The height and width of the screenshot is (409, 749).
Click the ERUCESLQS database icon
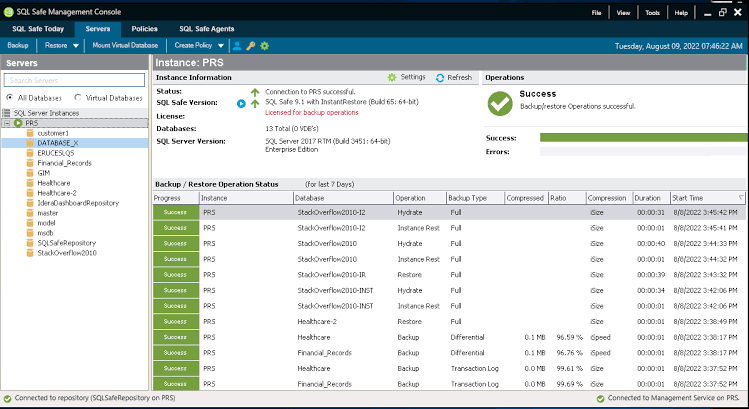coord(30,153)
